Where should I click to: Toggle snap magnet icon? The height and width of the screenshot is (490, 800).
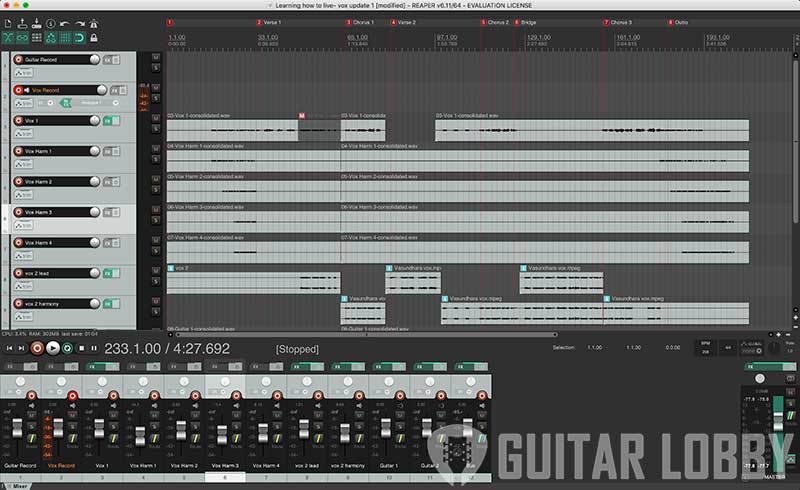click(x=80, y=38)
